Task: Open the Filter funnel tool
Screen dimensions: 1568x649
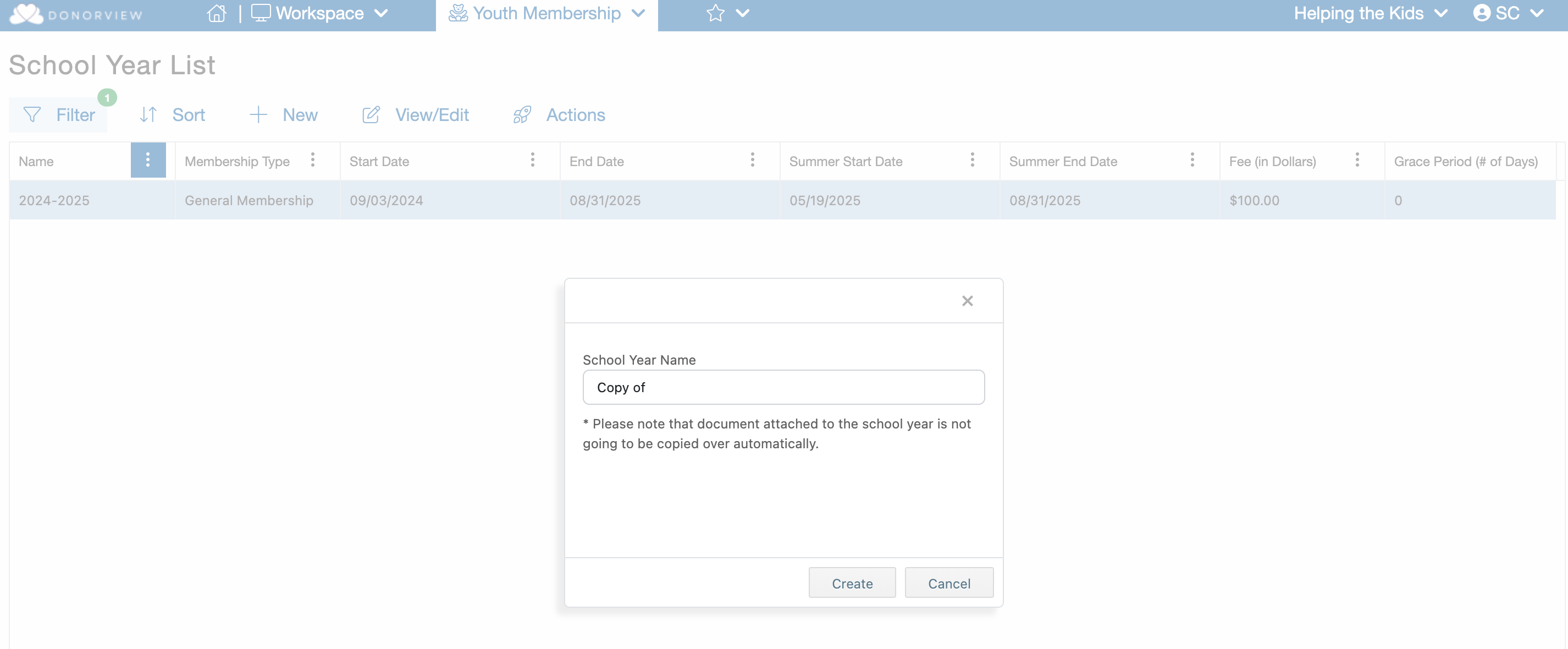Action: click(x=32, y=114)
